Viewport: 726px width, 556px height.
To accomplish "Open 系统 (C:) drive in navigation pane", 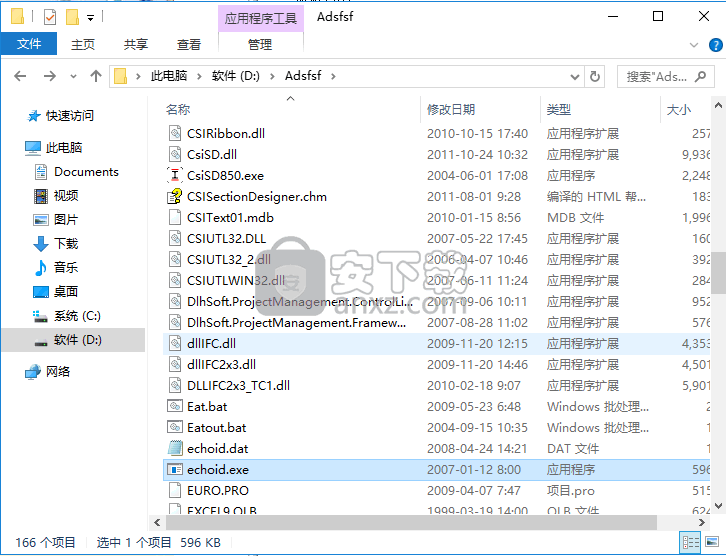I will (77, 316).
